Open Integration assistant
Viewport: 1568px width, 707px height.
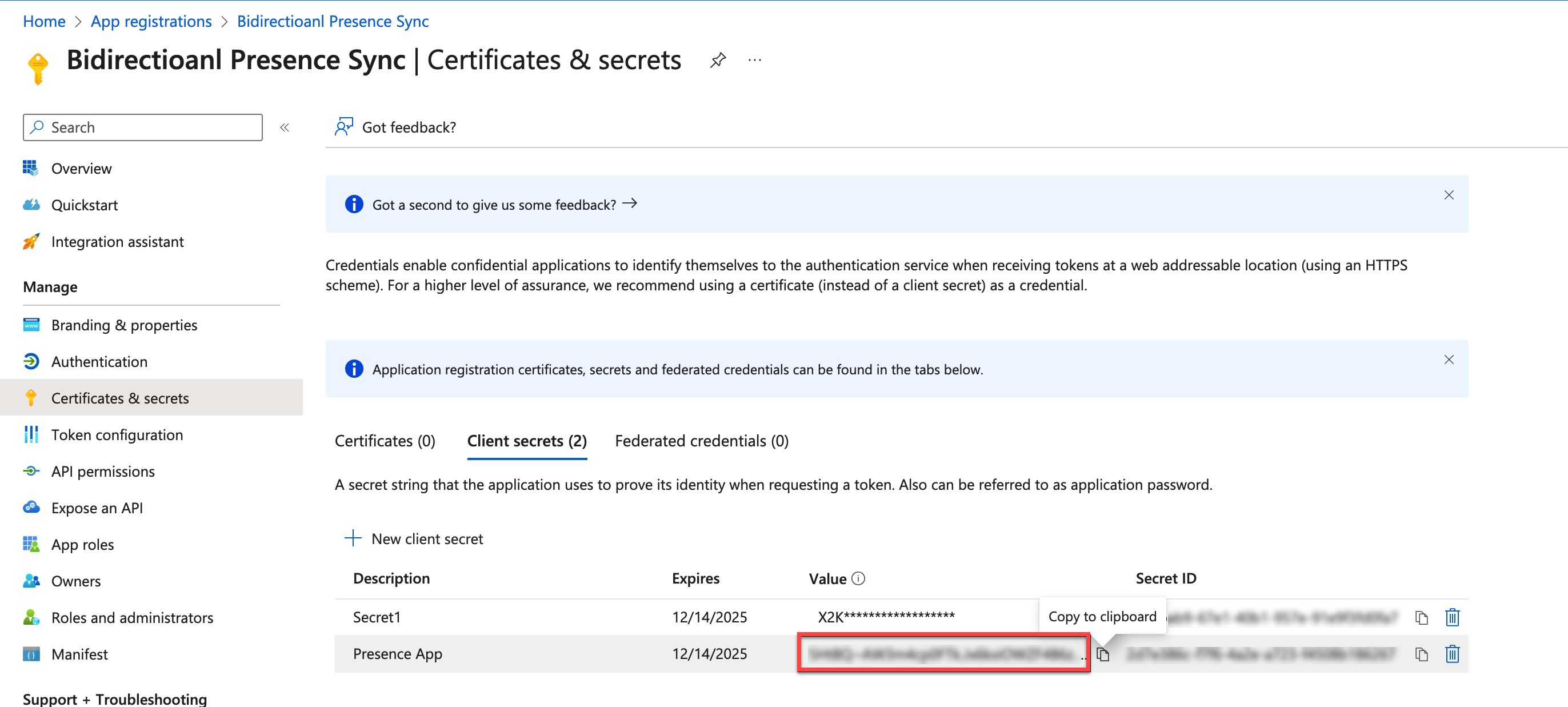(117, 242)
